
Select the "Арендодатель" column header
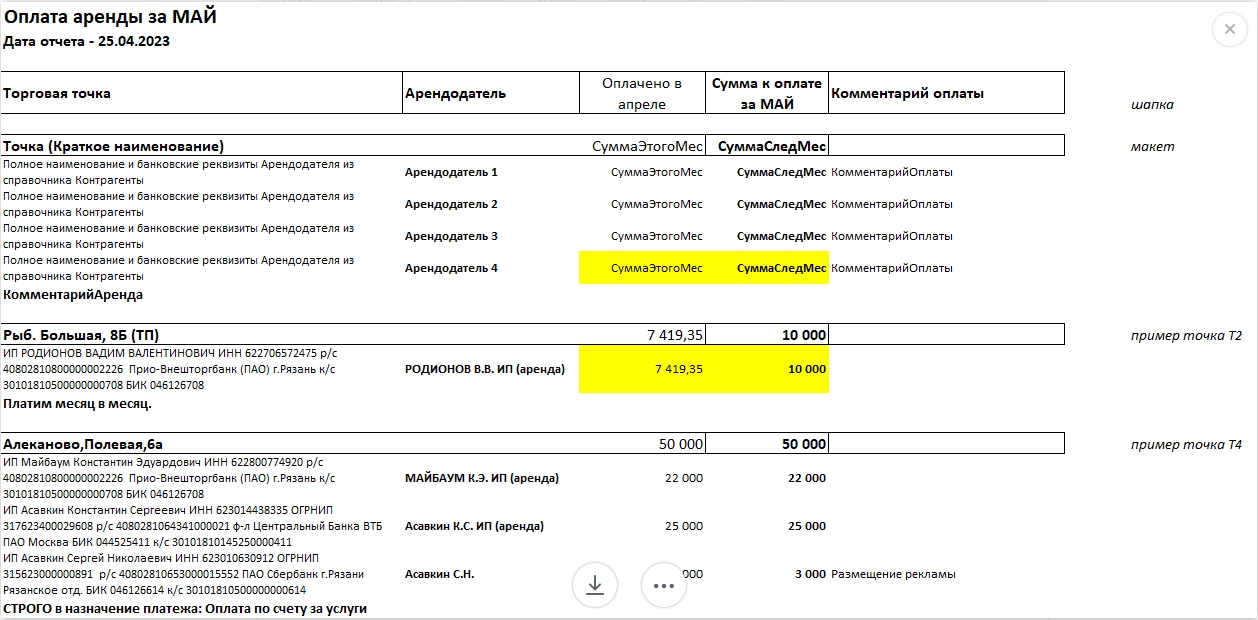pyautogui.click(x=455, y=93)
